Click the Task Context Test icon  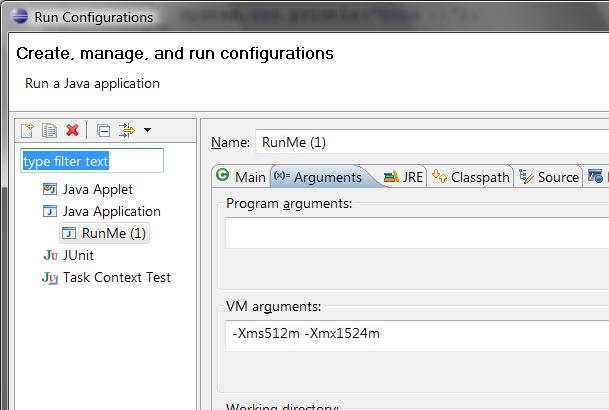[50, 278]
